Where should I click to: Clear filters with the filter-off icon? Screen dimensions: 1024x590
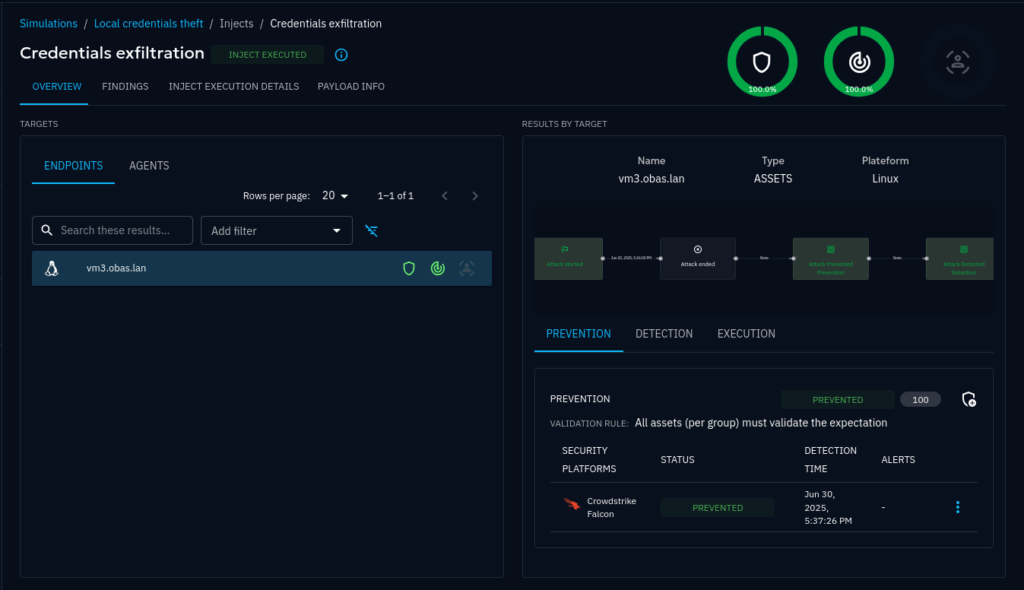(372, 231)
